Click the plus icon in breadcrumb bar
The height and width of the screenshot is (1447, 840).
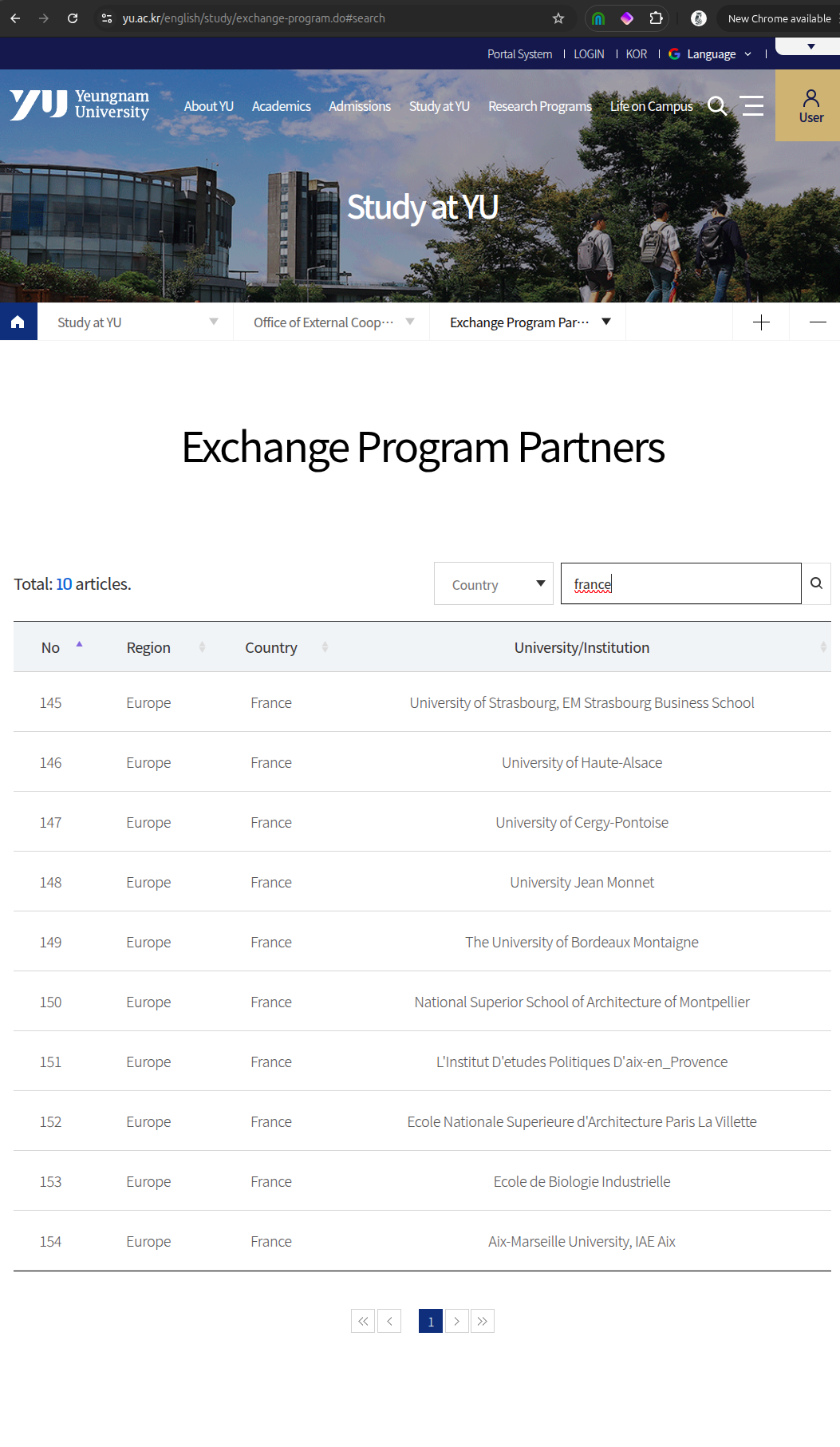(761, 322)
